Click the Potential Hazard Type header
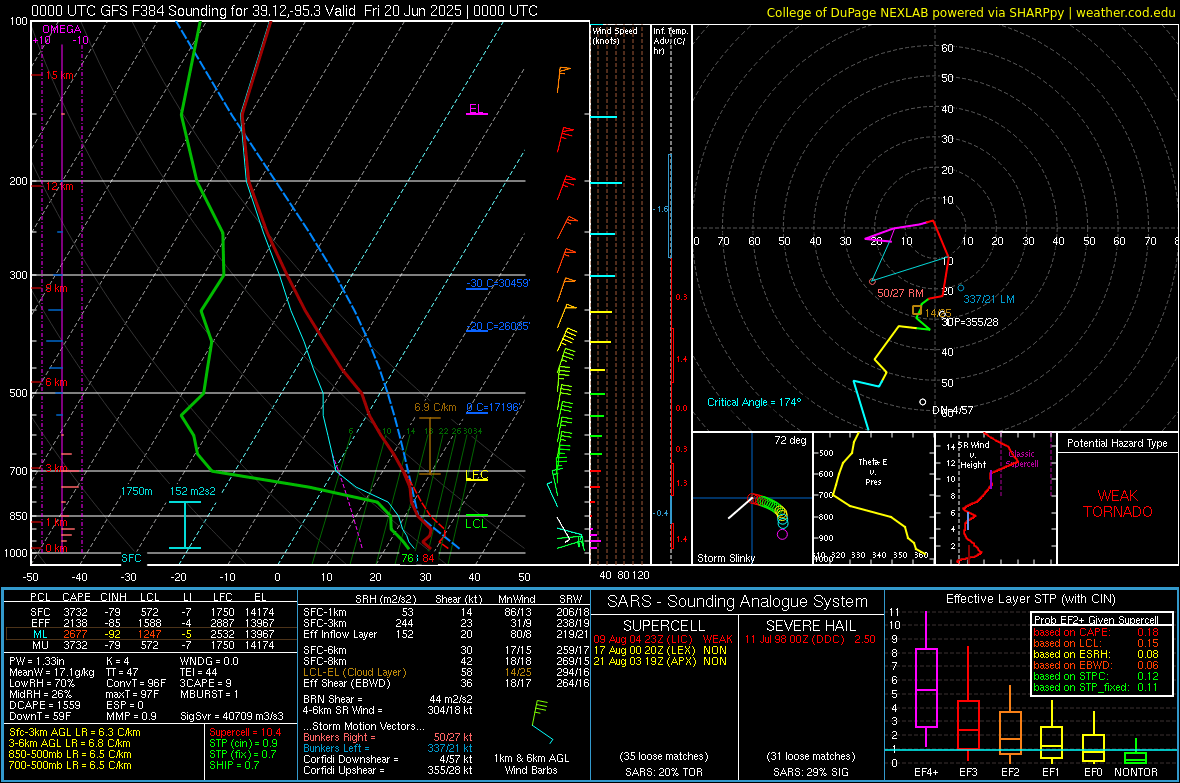This screenshot has height=783, width=1180. (1117, 443)
